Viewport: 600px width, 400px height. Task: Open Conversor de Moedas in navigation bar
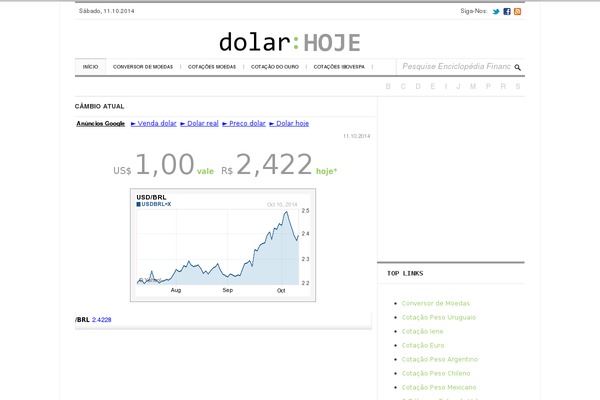tap(143, 67)
